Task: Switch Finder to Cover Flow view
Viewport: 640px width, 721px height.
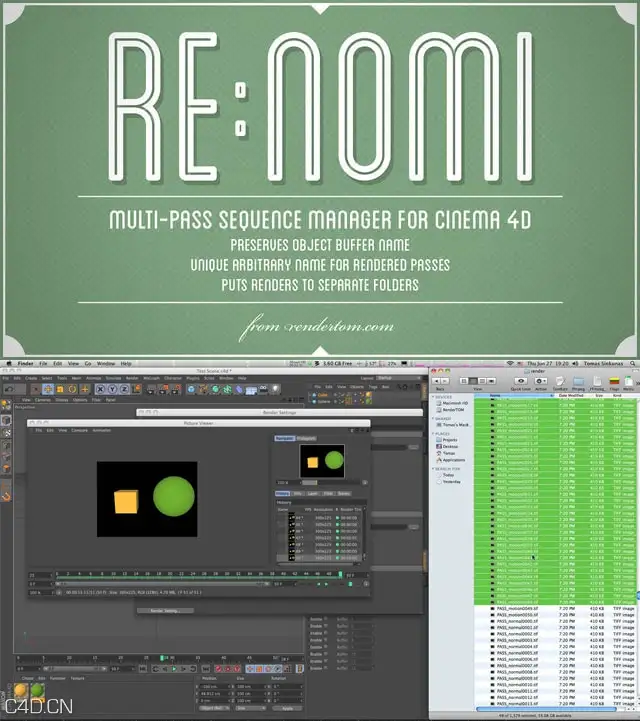Action: [x=491, y=381]
